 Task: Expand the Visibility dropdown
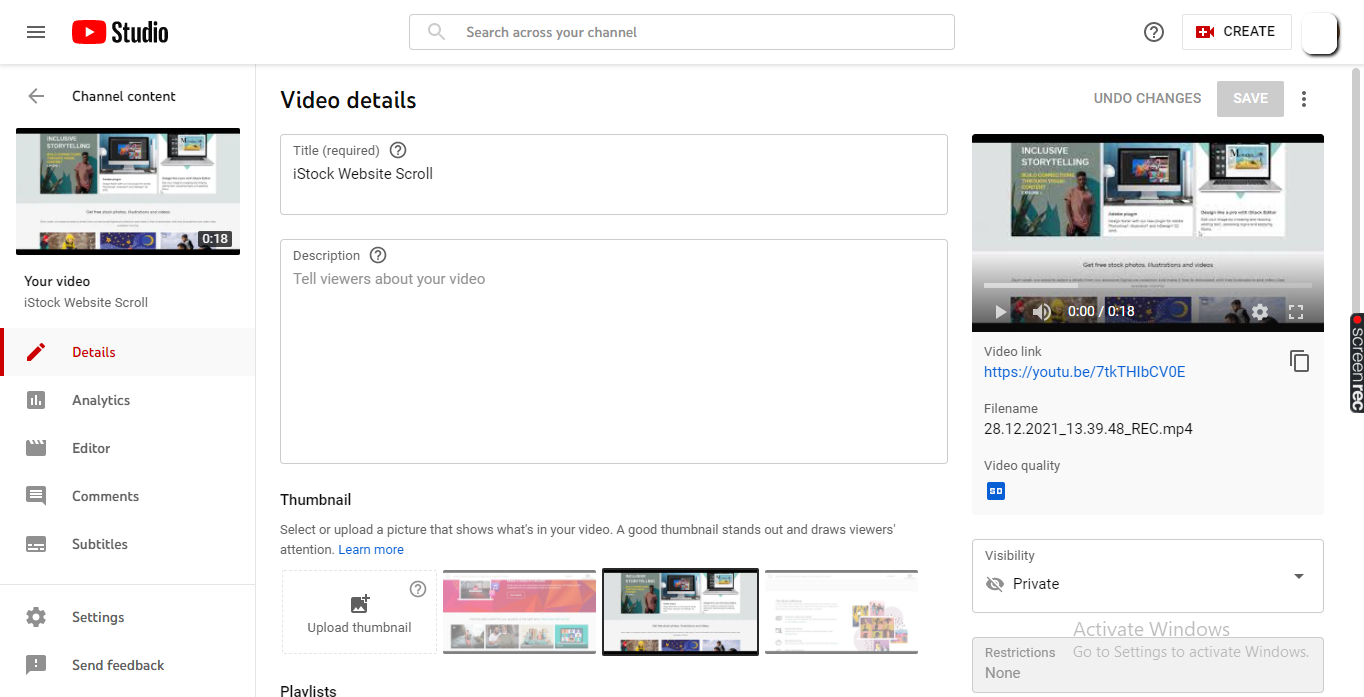[1148, 576]
